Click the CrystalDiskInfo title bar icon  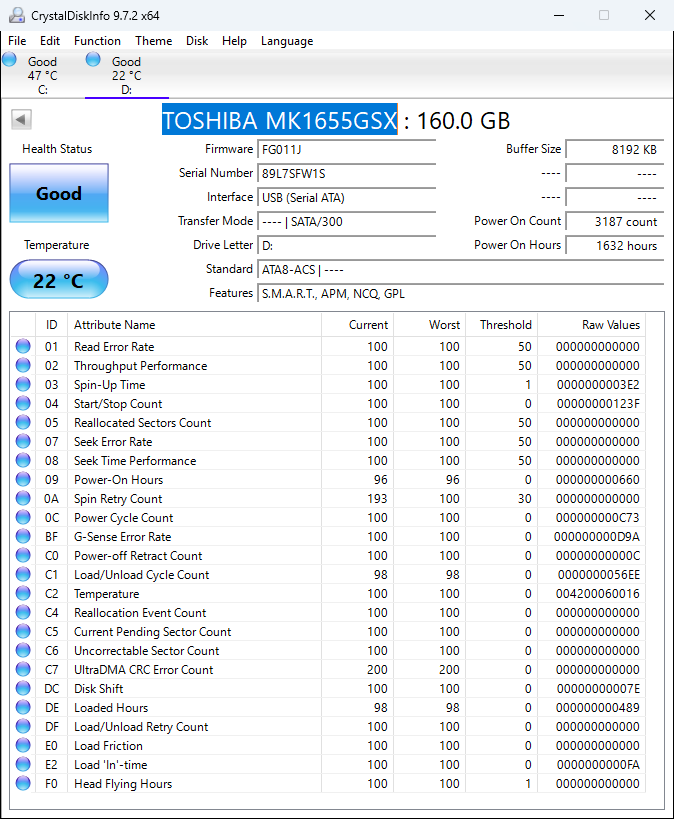(17, 15)
